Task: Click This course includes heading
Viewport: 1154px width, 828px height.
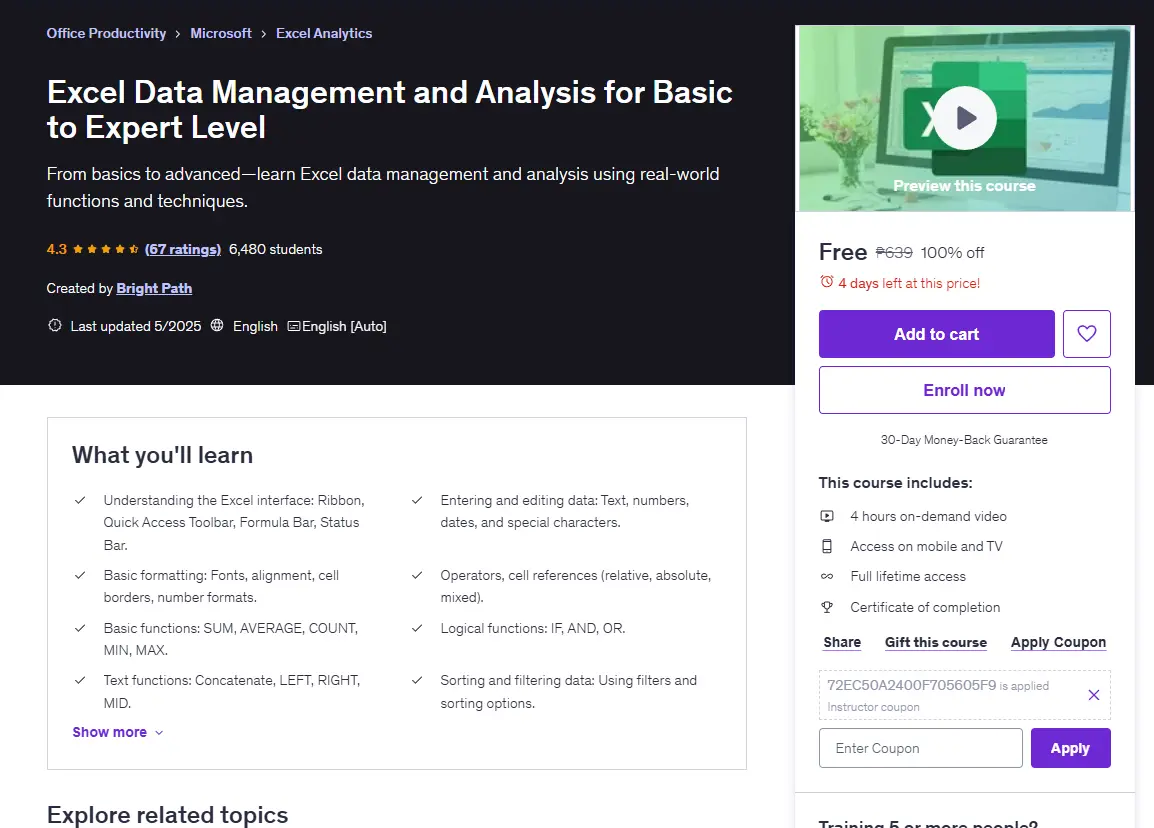Action: coord(895,483)
